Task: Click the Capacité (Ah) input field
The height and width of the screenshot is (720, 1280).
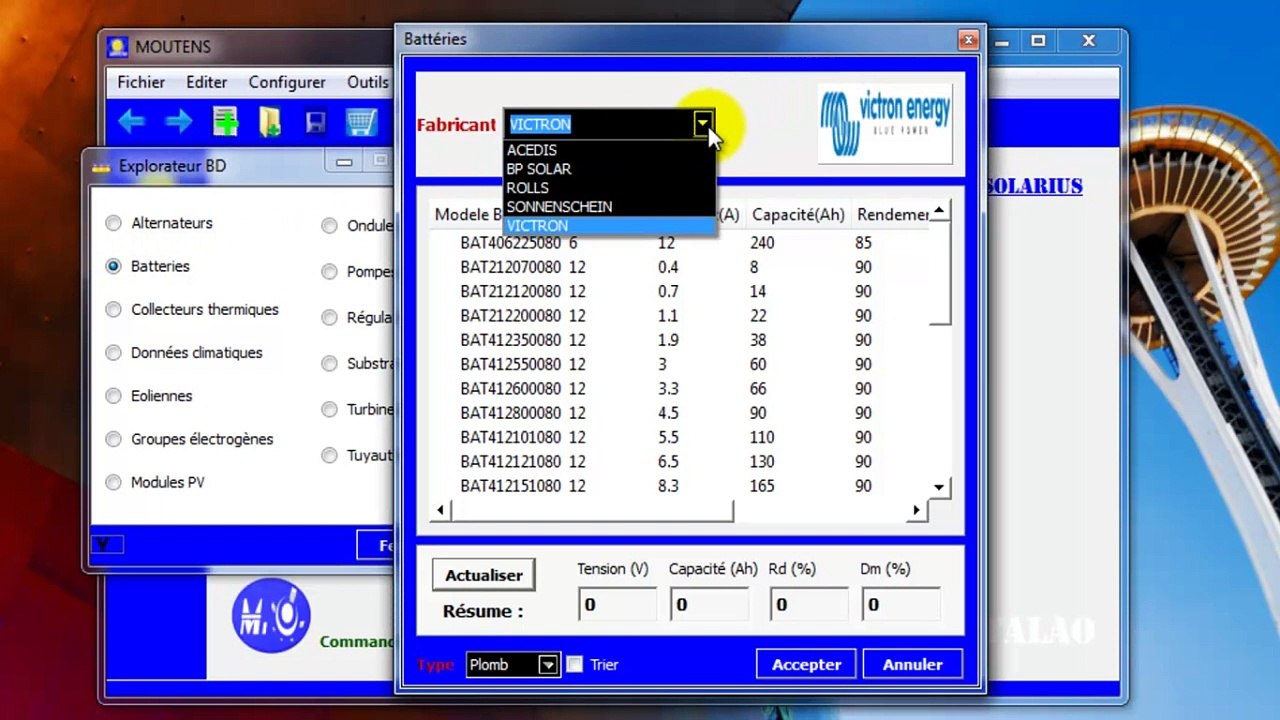Action: coord(709,605)
